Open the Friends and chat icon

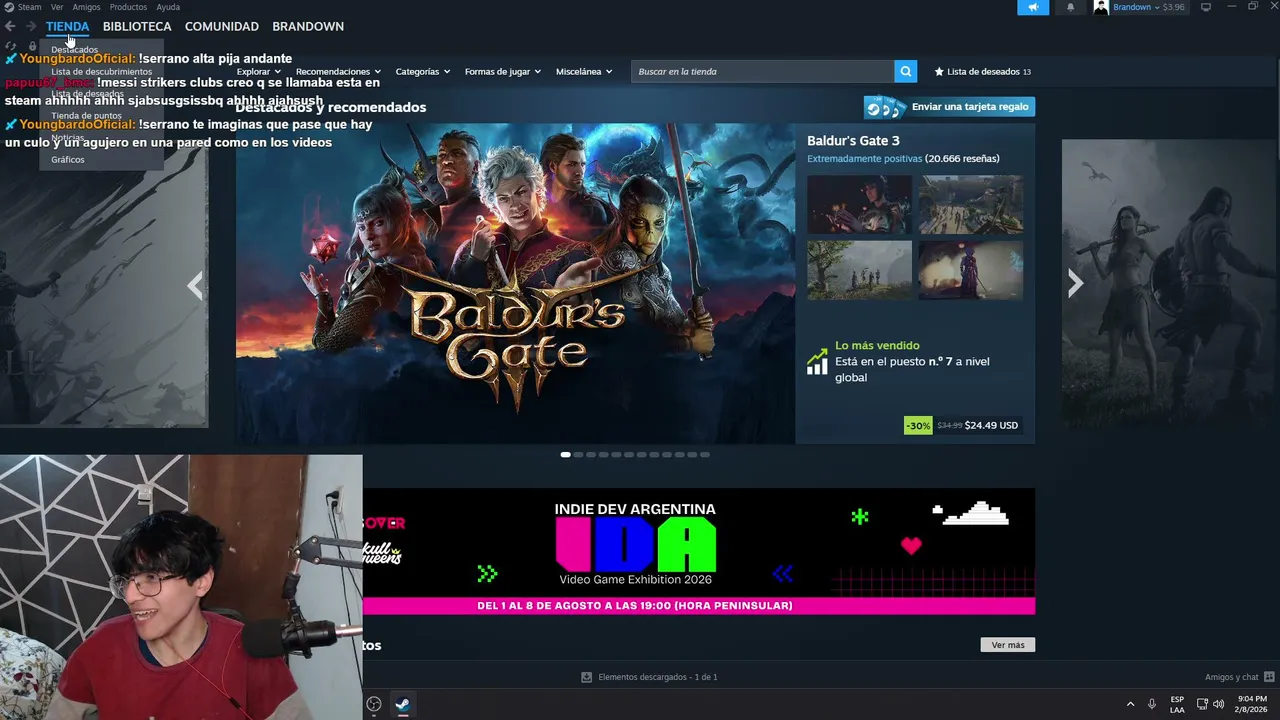1269,677
